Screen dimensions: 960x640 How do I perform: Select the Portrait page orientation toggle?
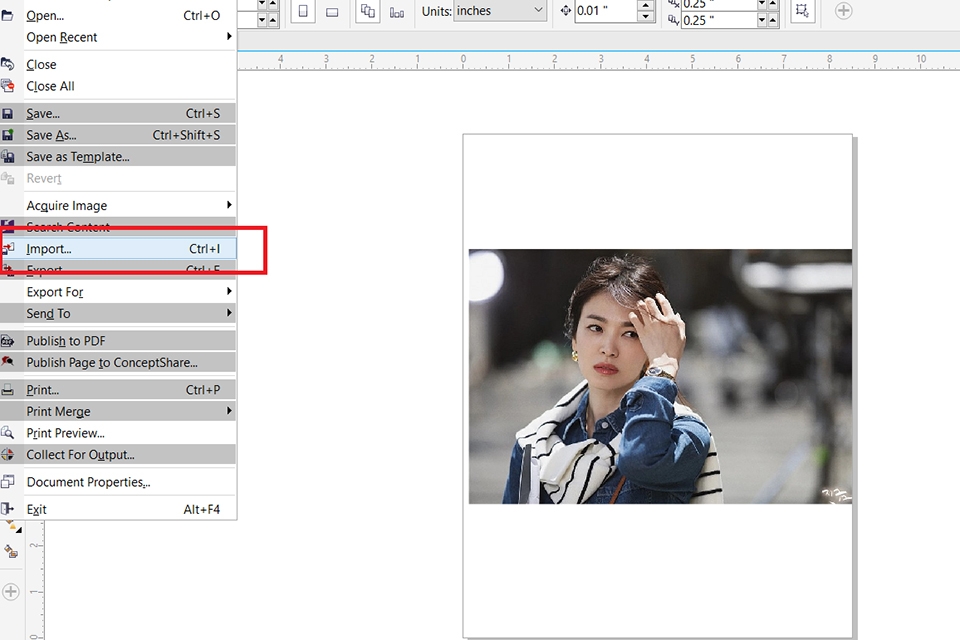[302, 11]
